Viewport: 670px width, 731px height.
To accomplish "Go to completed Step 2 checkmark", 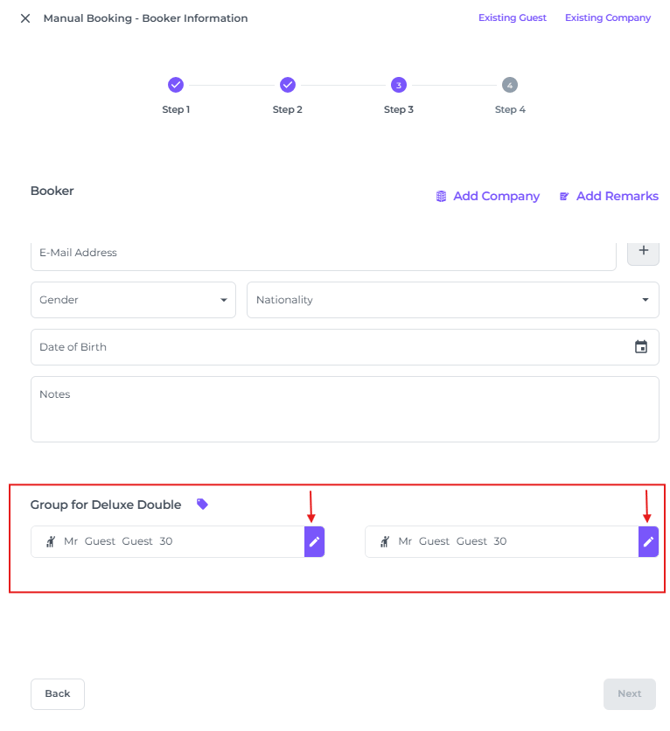I will [x=287, y=85].
